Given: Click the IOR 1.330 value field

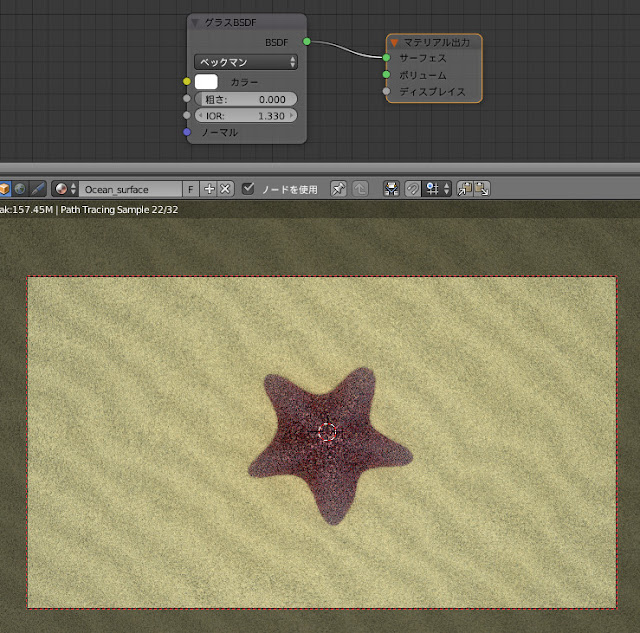Looking at the screenshot, I should [x=246, y=116].
